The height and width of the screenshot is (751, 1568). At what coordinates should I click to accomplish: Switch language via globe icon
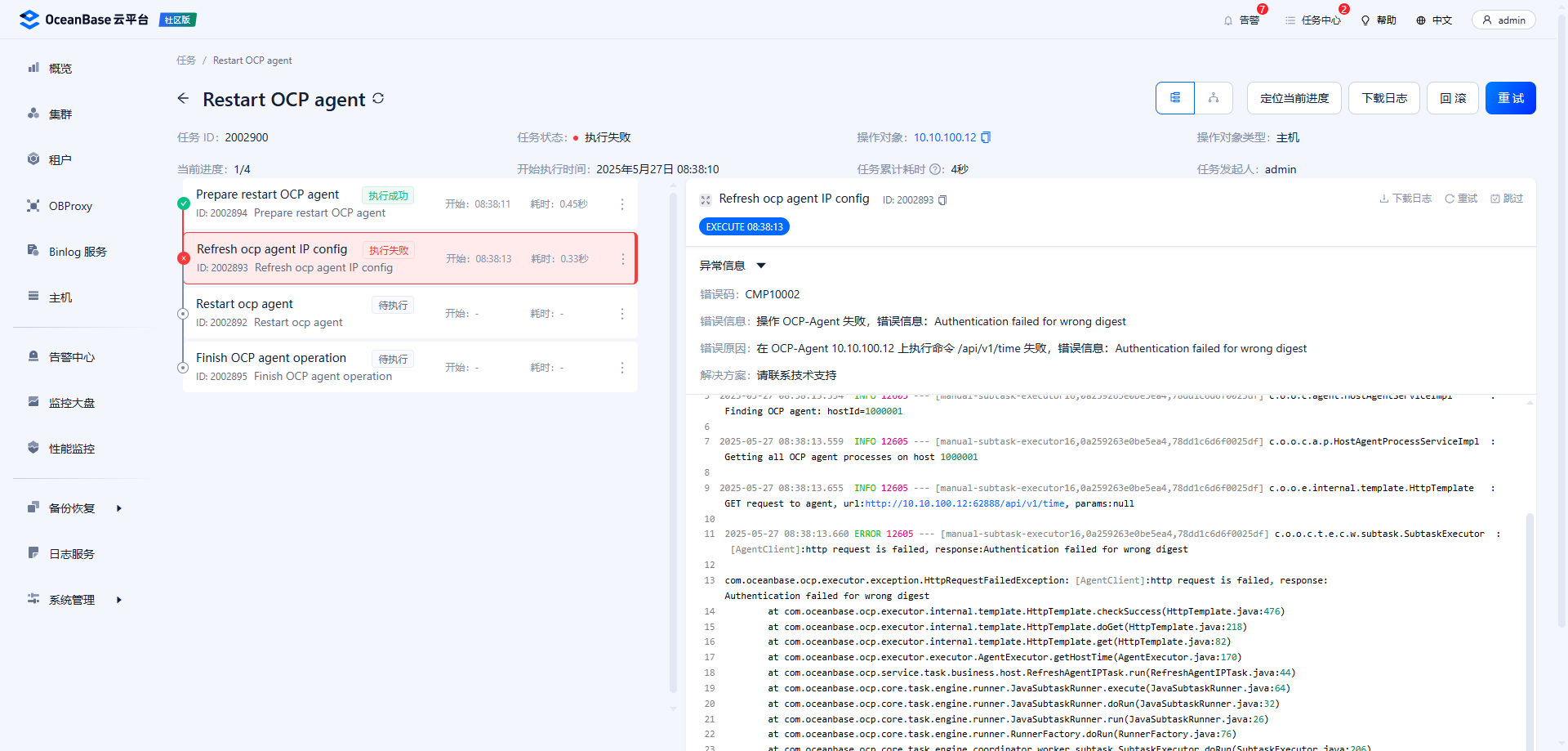1434,20
